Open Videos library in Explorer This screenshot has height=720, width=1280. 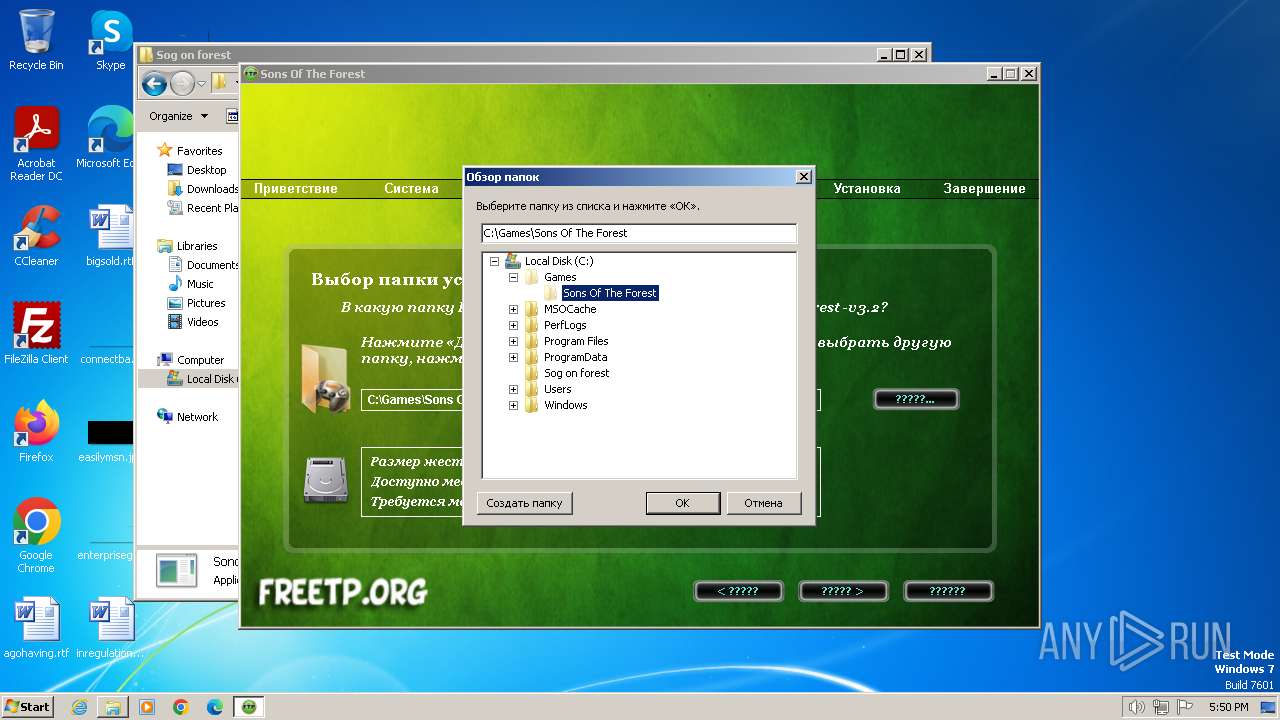point(194,322)
